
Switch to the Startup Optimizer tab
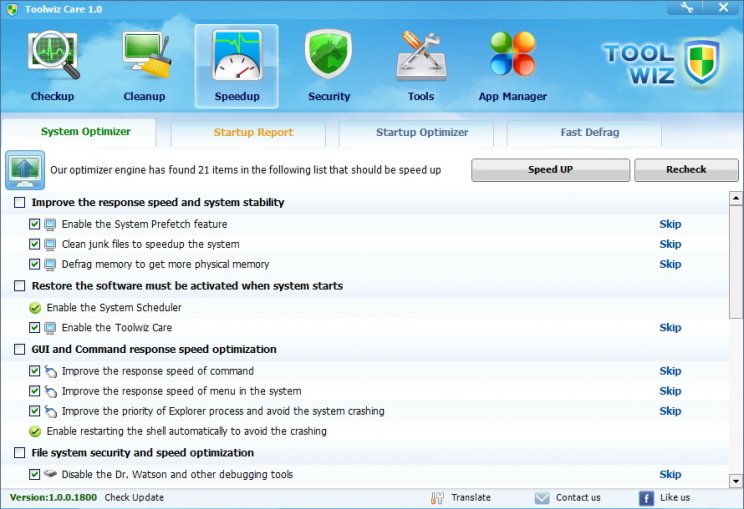[417, 133]
